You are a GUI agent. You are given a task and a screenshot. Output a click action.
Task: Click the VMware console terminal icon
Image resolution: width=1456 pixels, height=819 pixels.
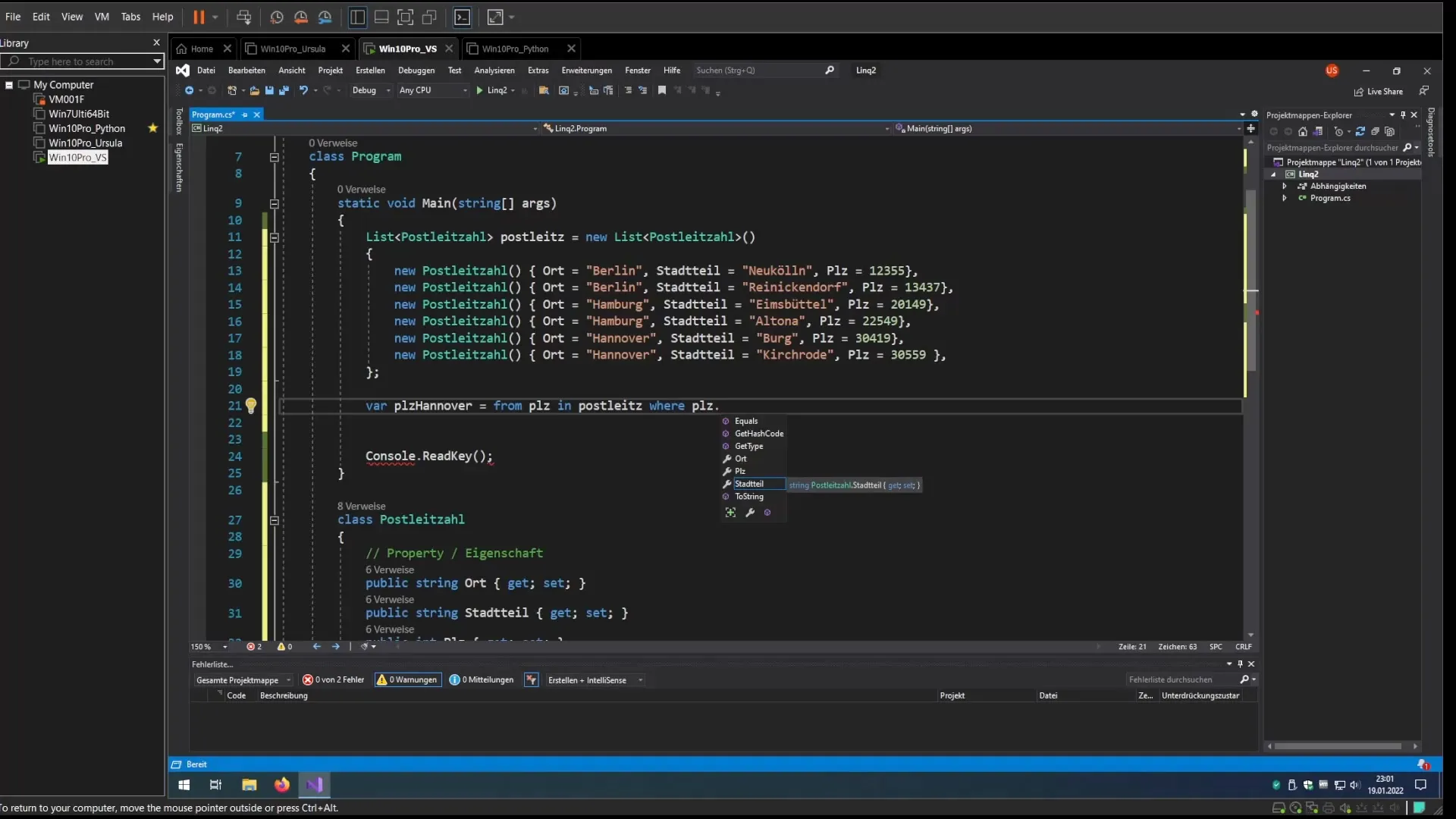click(463, 17)
